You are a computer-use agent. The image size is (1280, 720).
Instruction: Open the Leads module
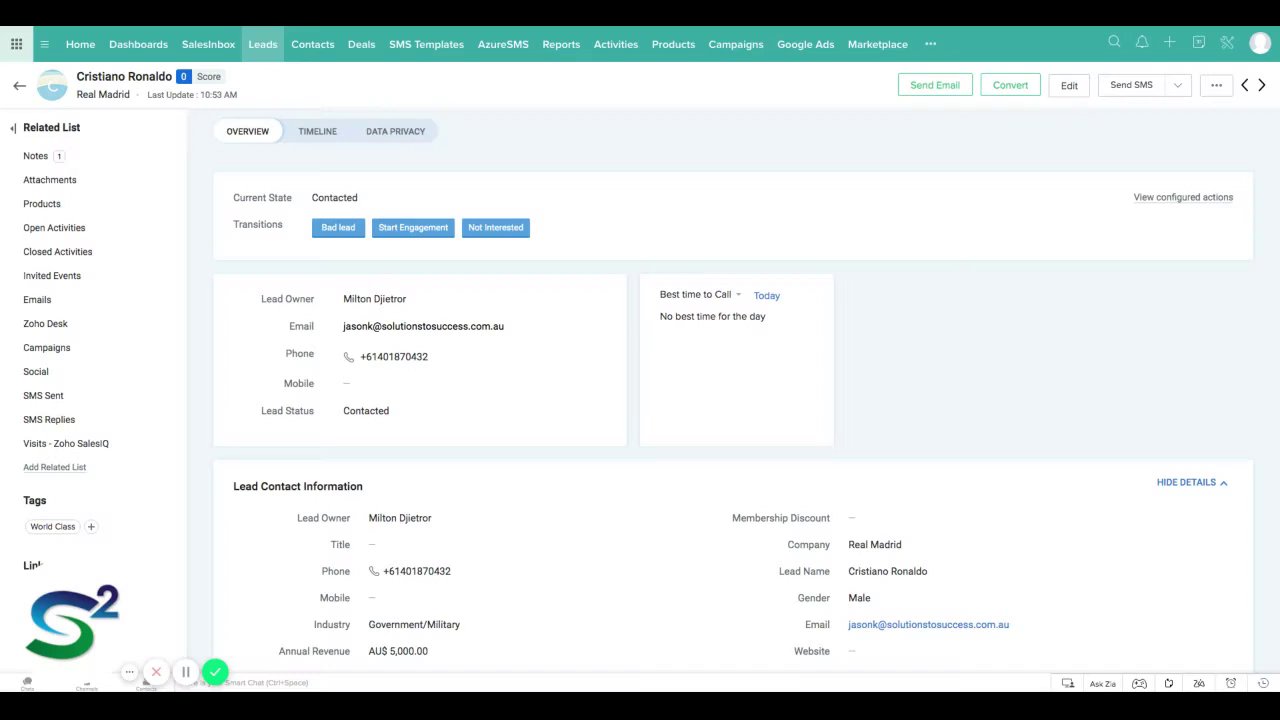(x=263, y=44)
